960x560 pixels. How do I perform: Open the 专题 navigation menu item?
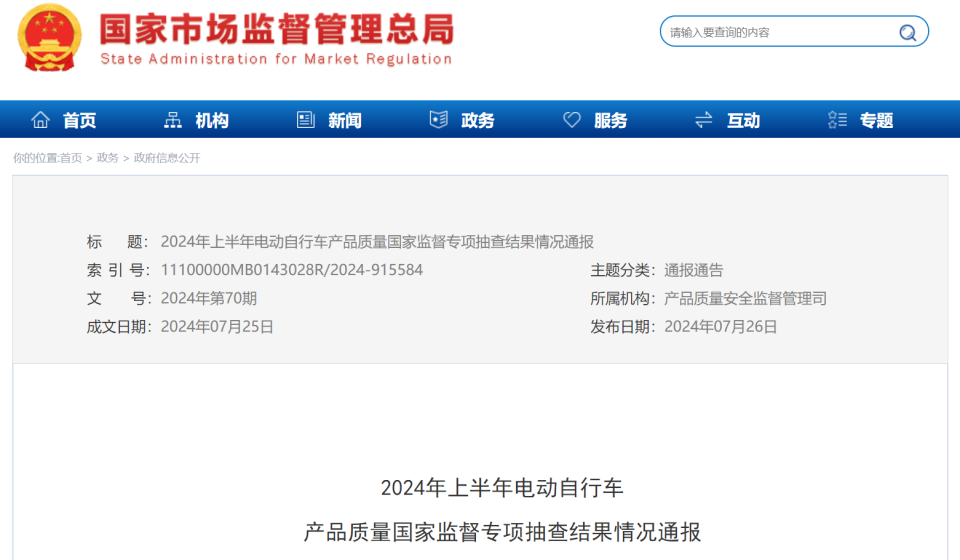tap(877, 120)
